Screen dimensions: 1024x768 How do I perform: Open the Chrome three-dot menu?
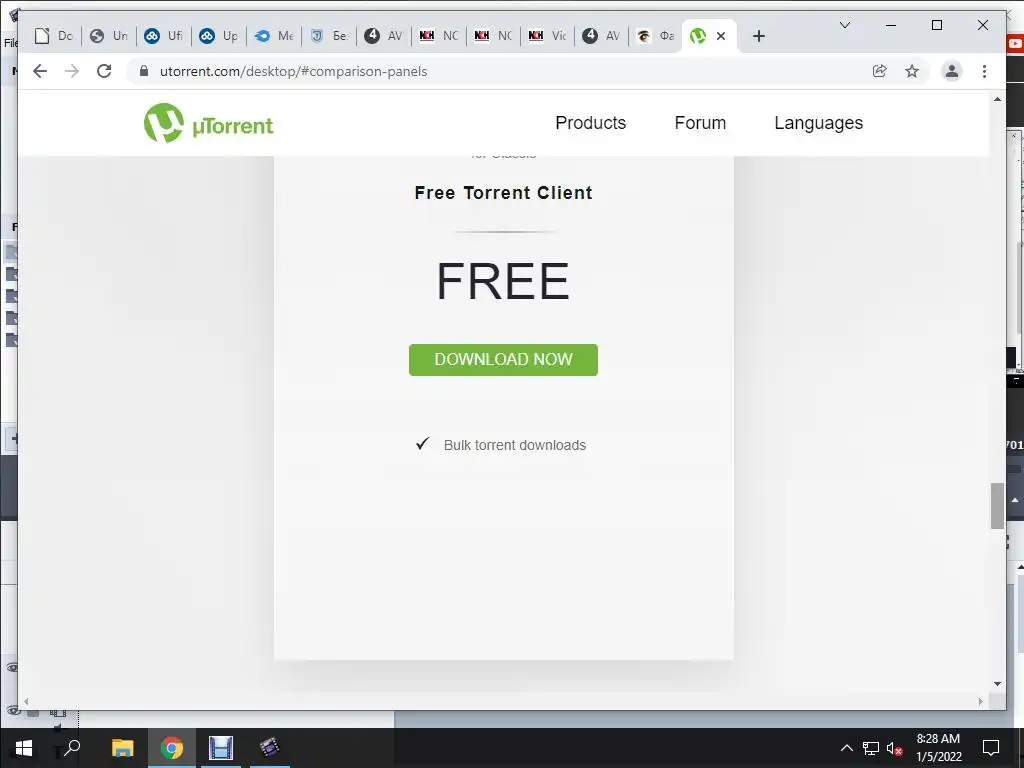(984, 71)
